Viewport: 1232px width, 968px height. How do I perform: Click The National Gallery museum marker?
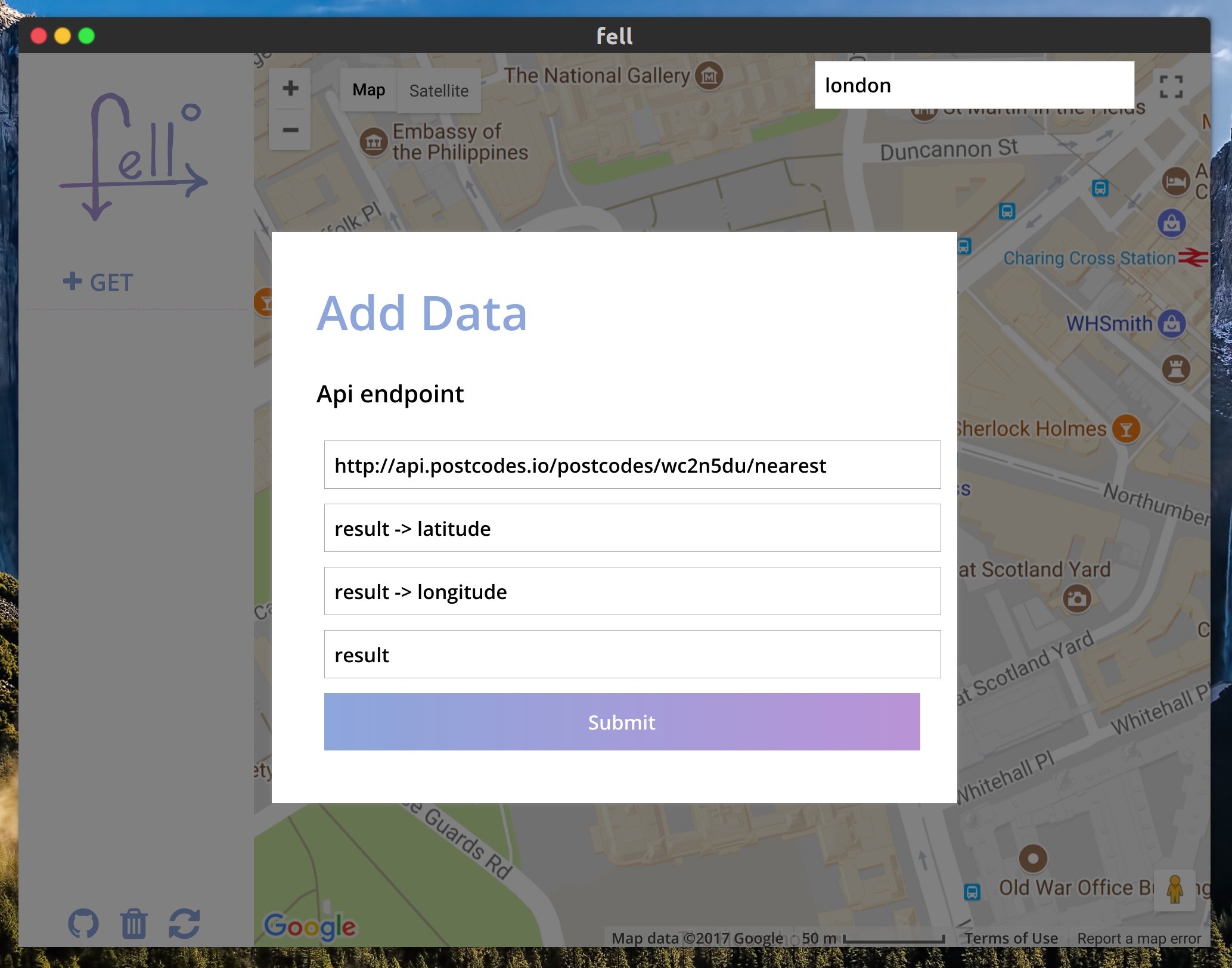tap(709, 76)
